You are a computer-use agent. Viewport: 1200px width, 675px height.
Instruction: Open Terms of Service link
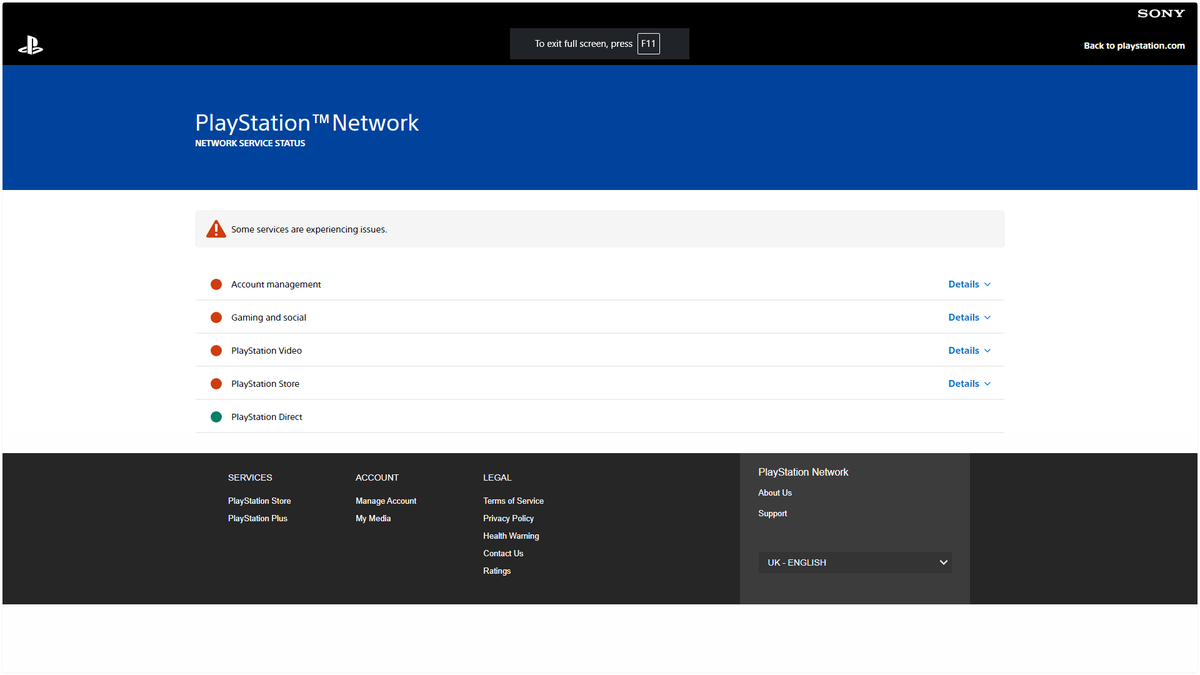513,501
